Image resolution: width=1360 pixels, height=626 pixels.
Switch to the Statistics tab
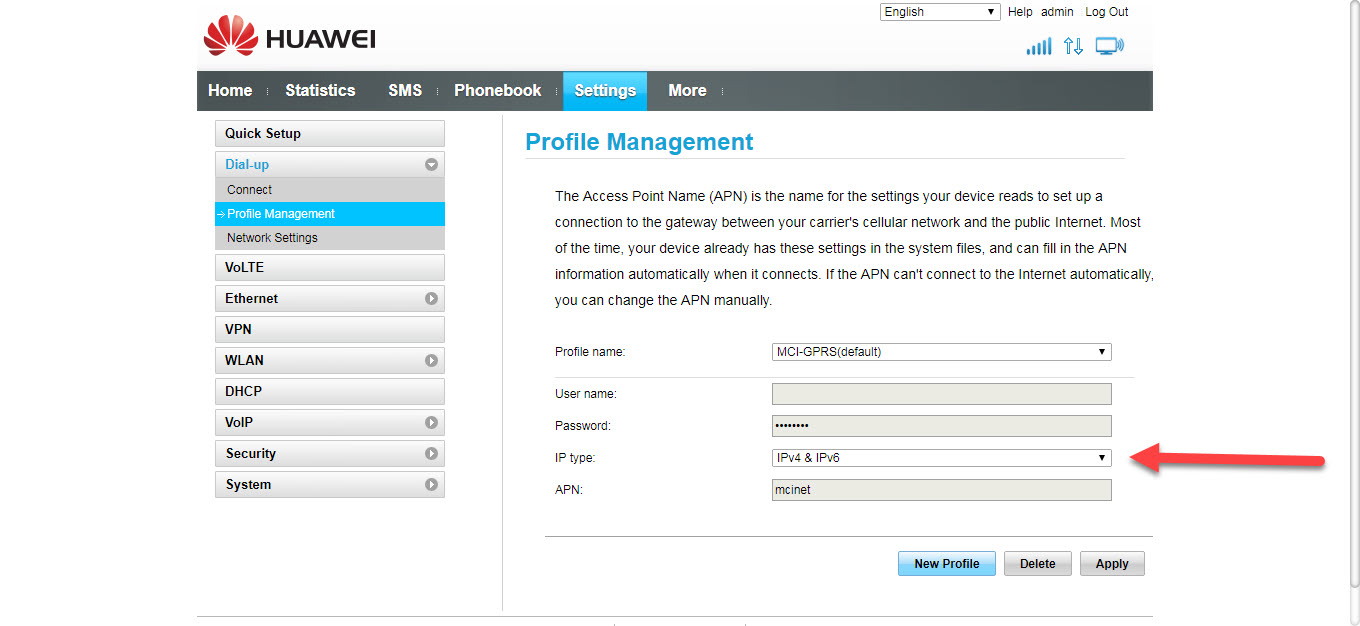click(320, 91)
